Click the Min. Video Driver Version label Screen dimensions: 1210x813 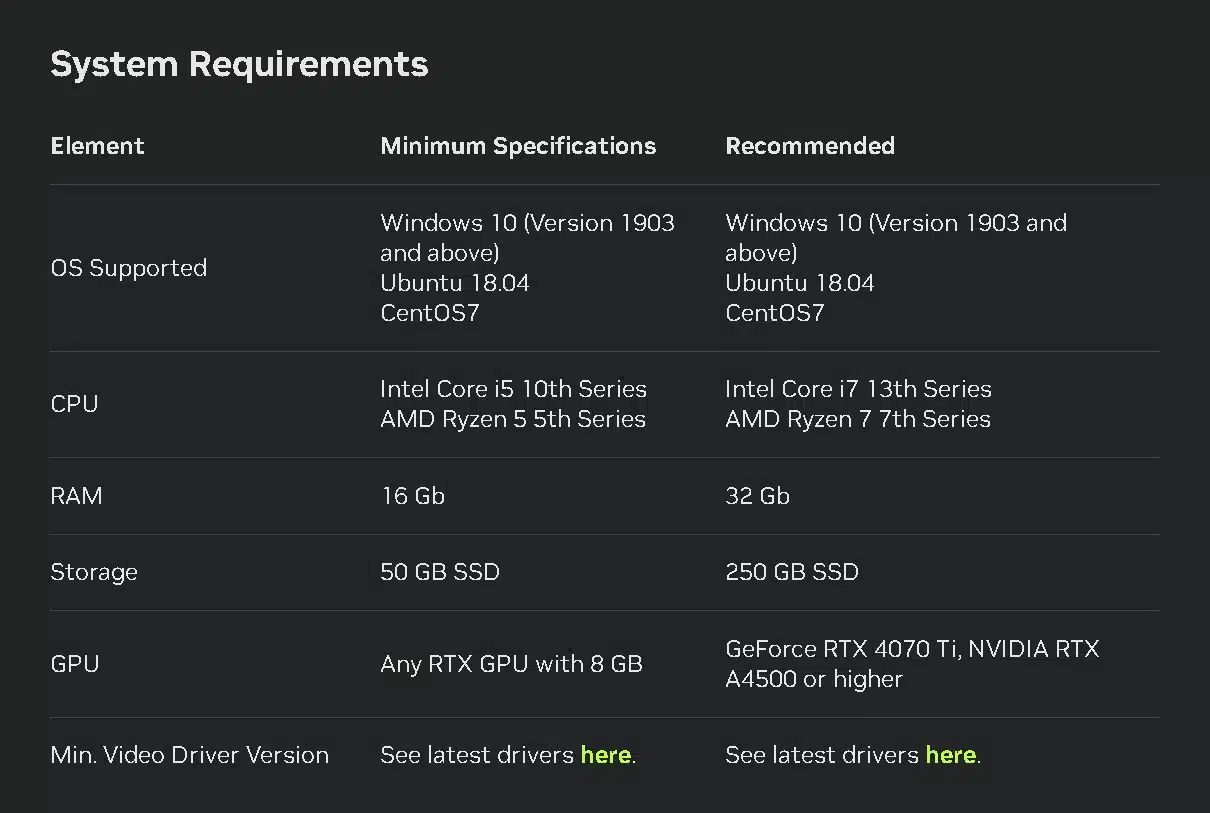[189, 755]
